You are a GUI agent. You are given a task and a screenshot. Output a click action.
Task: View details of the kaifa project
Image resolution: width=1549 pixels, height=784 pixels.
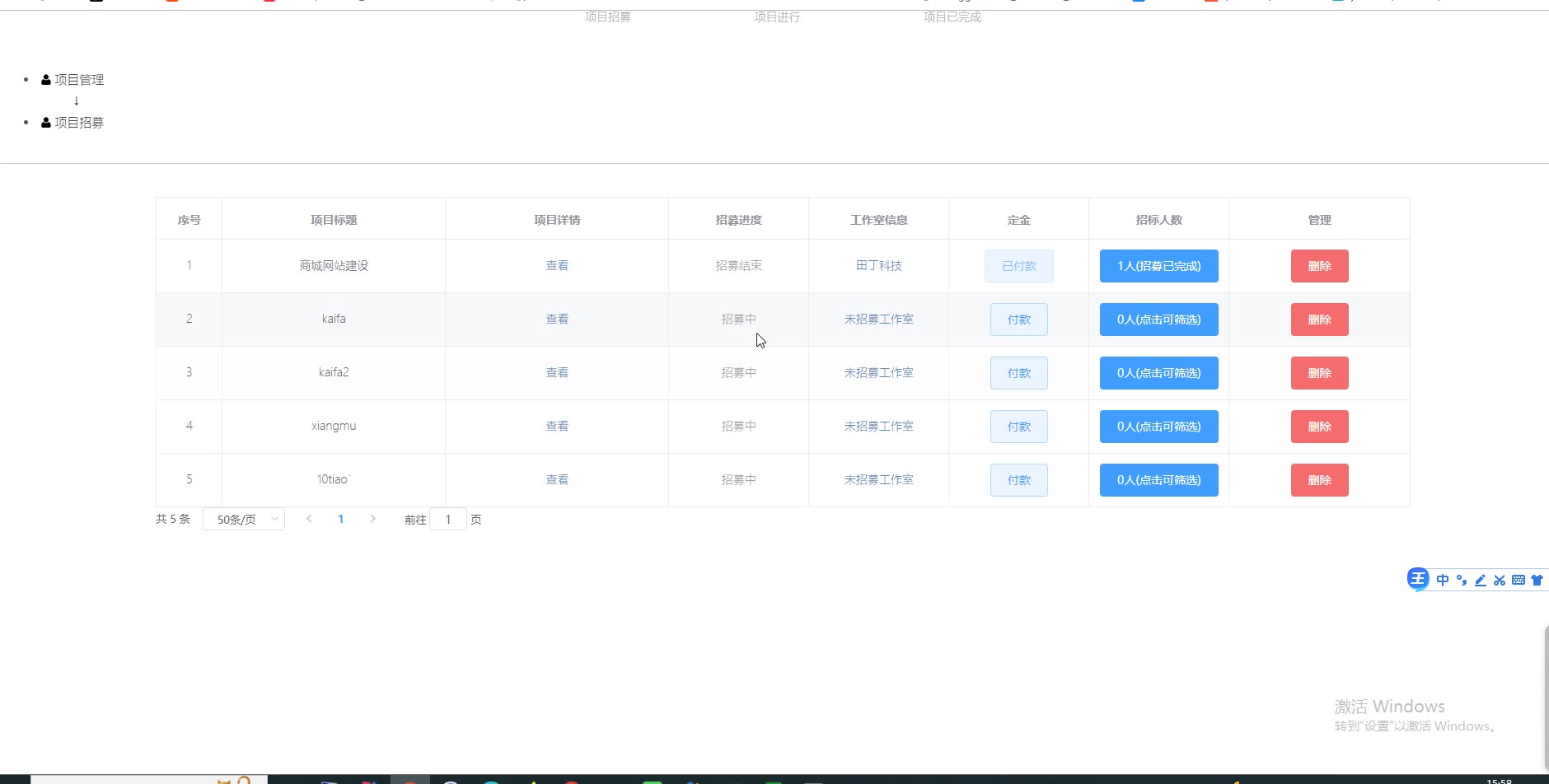pos(557,320)
